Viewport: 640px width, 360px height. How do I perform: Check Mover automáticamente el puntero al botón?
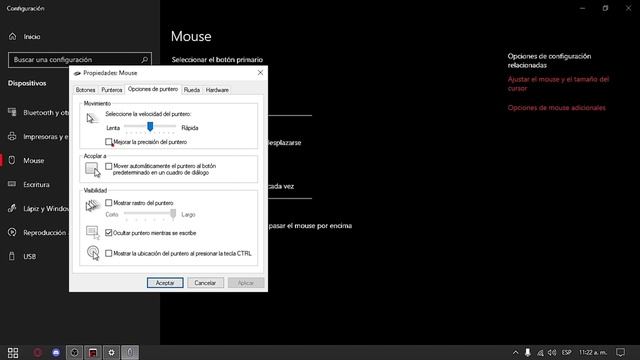pyautogui.click(x=109, y=167)
